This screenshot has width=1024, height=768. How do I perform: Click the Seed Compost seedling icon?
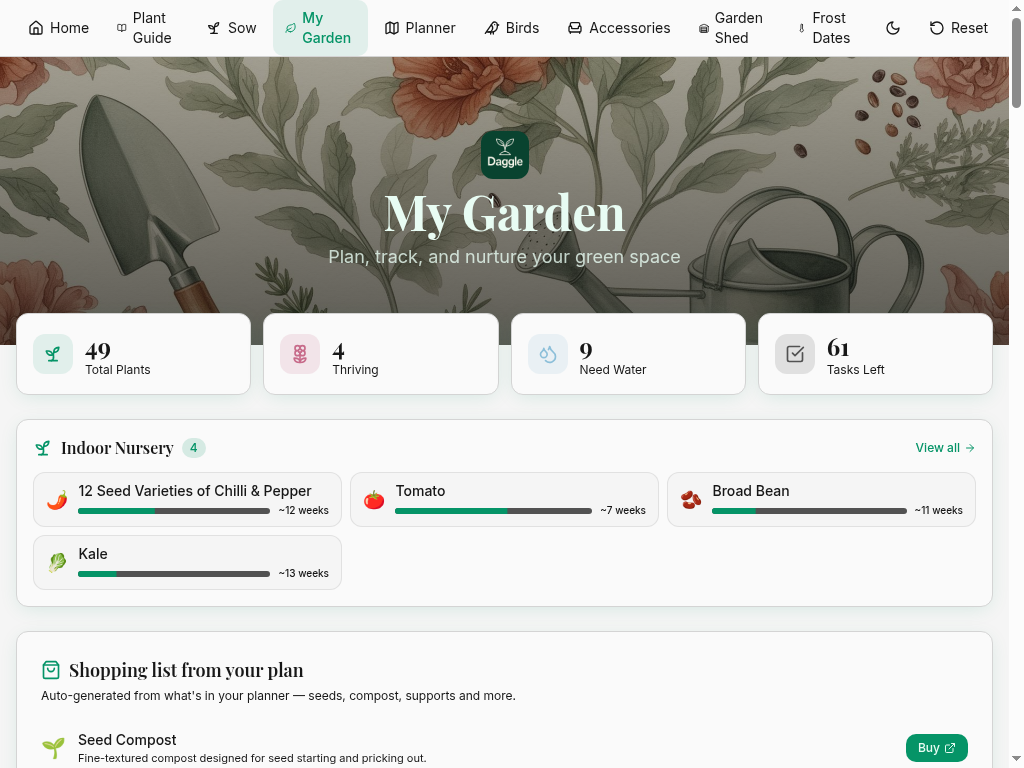pos(54,748)
